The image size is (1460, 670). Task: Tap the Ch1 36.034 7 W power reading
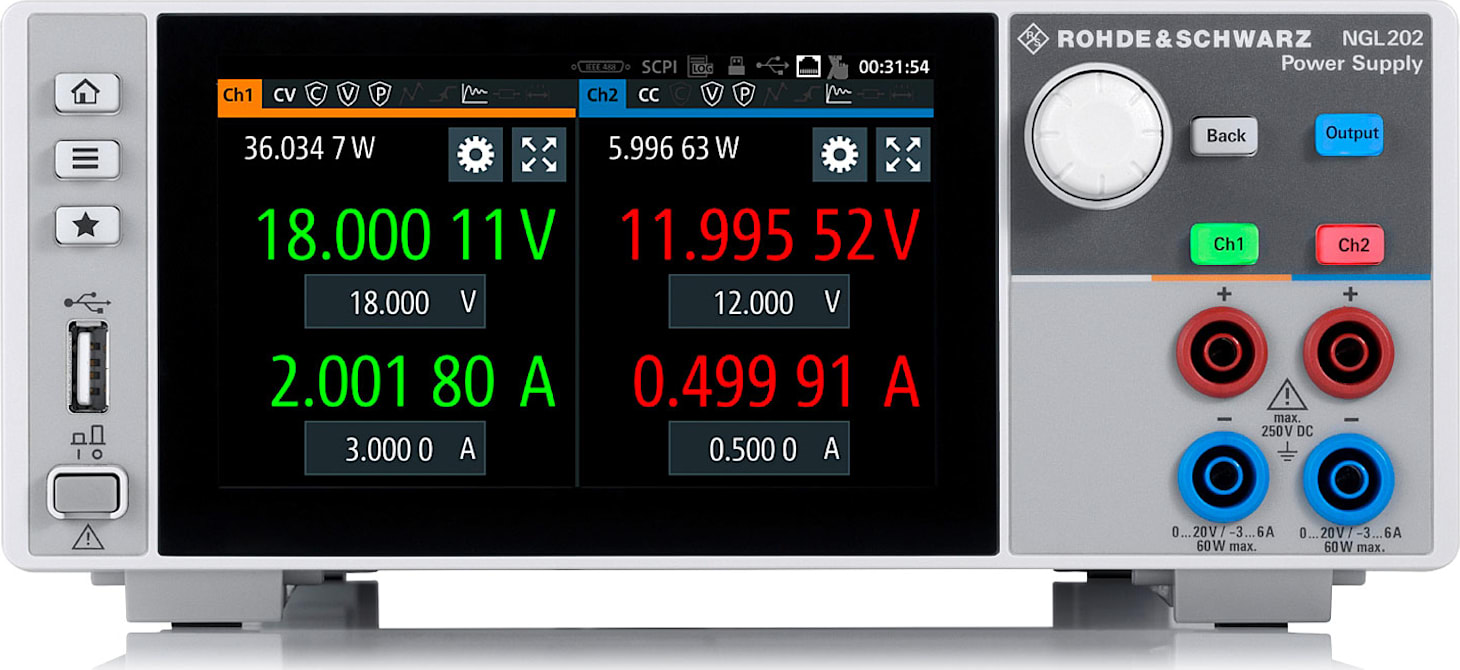coord(309,149)
